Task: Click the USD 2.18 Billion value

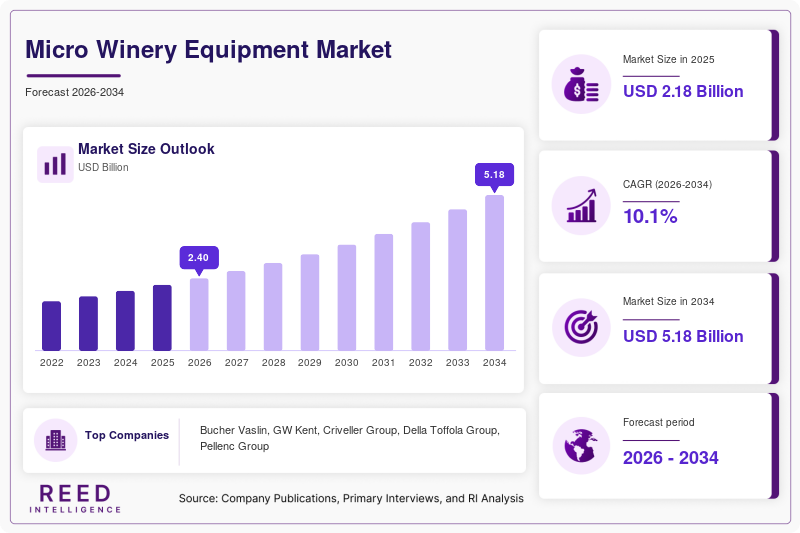Action: 683,91
